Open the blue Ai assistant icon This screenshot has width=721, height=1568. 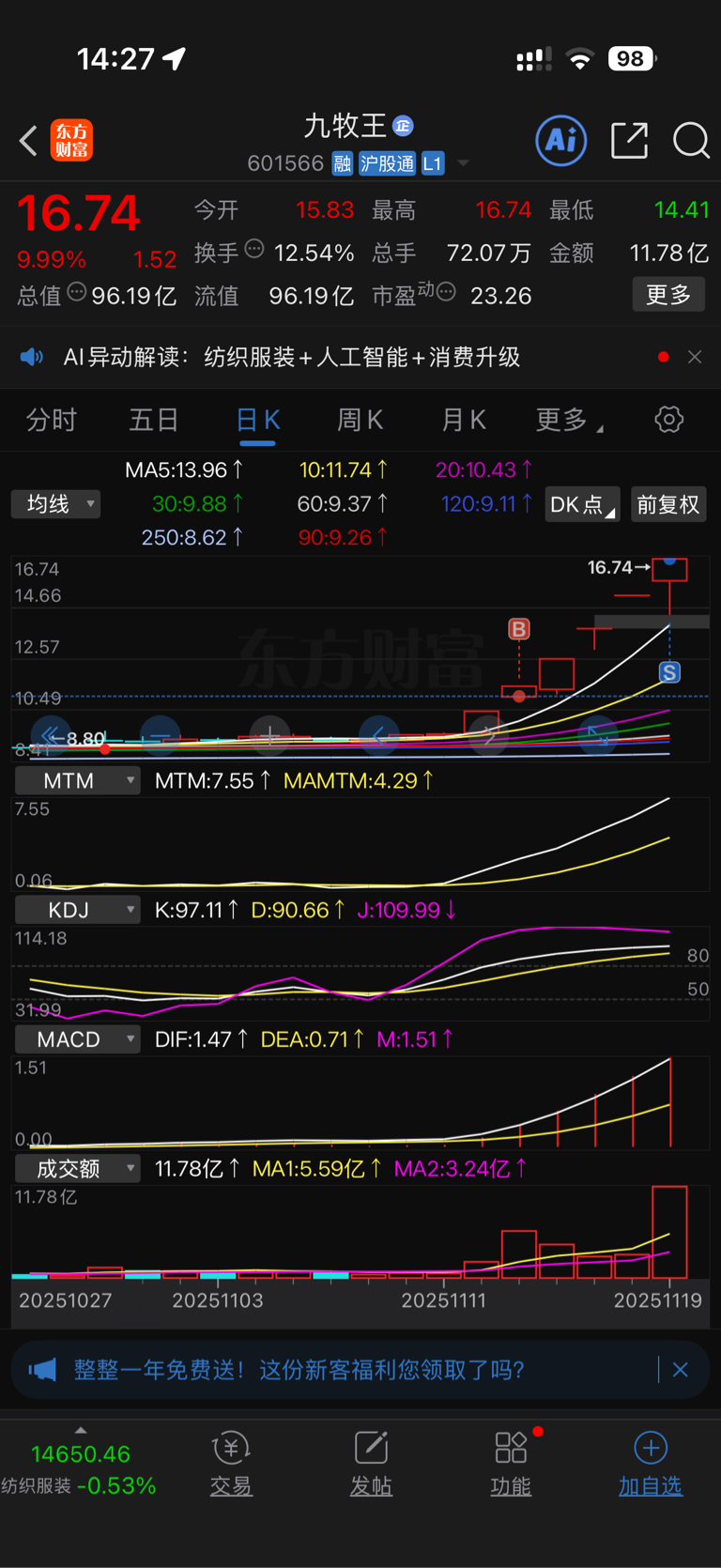pyautogui.click(x=561, y=141)
